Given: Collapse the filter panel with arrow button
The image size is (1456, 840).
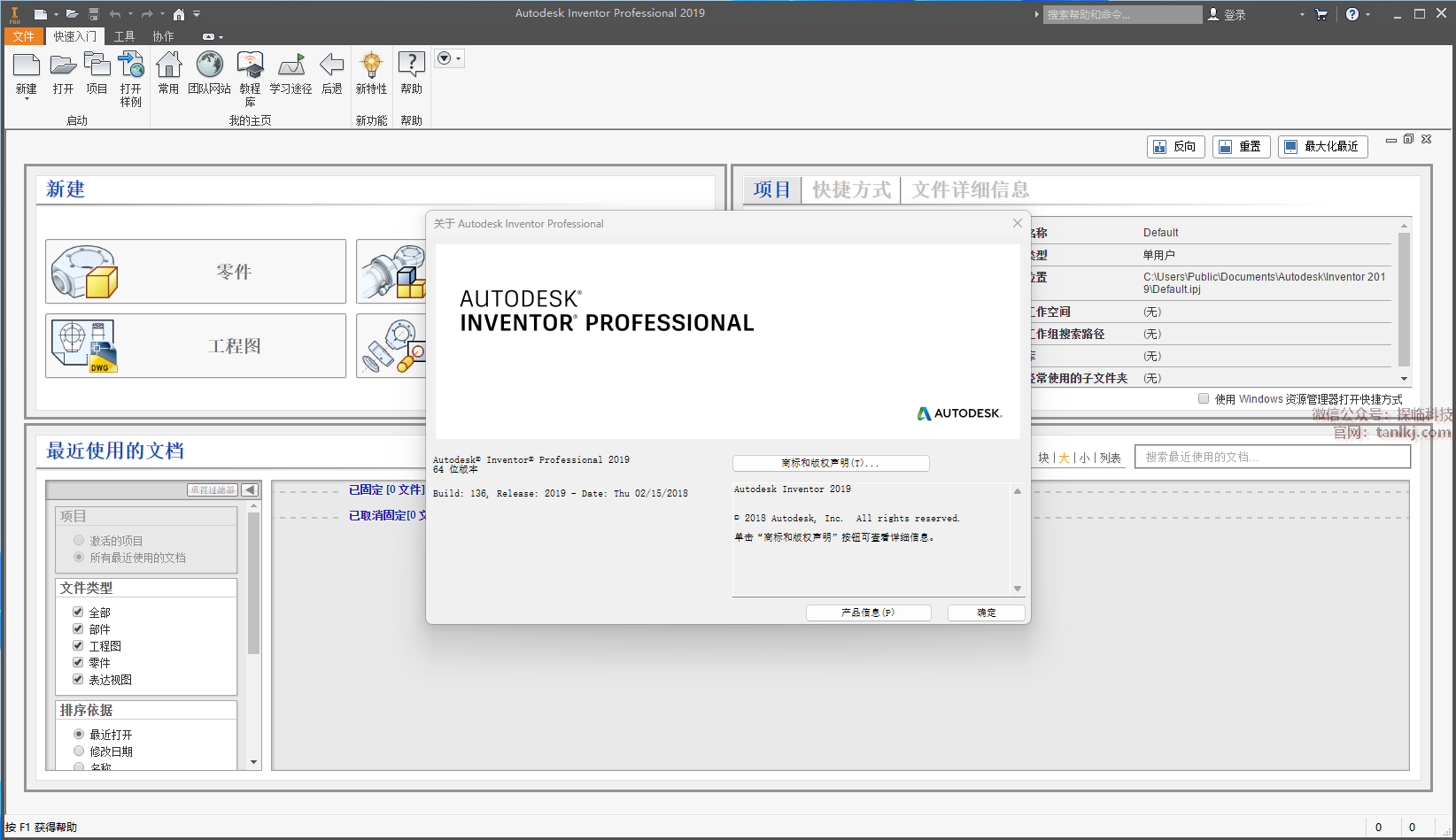Looking at the screenshot, I should click(x=250, y=490).
